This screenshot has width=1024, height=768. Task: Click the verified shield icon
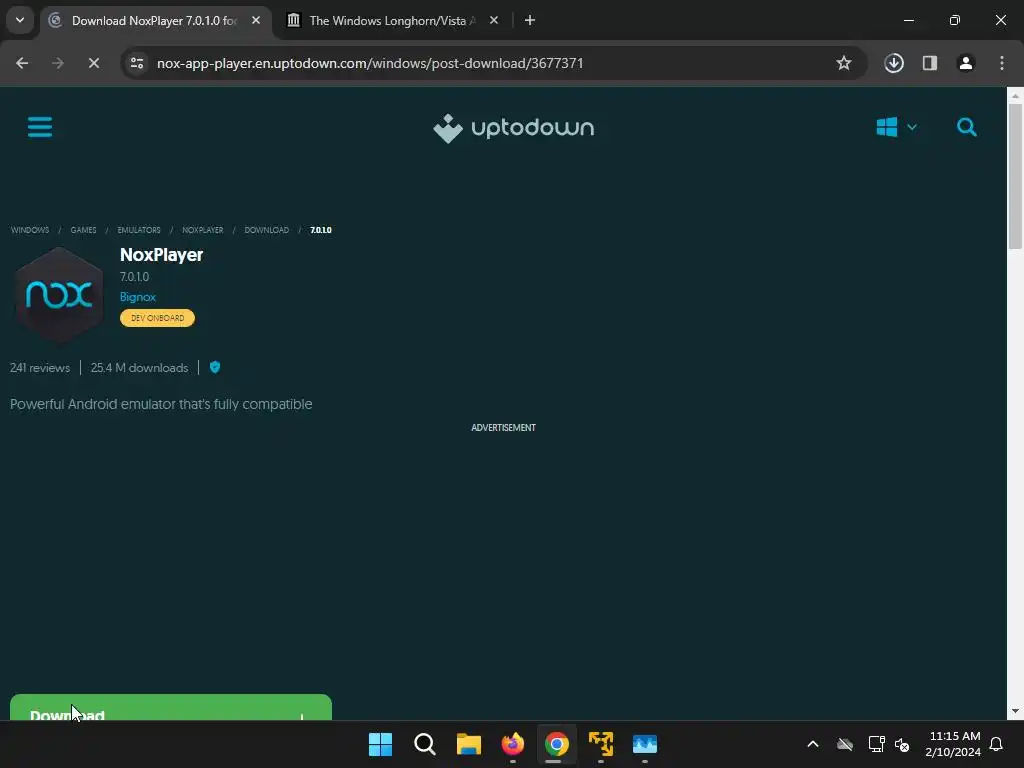[x=215, y=367]
